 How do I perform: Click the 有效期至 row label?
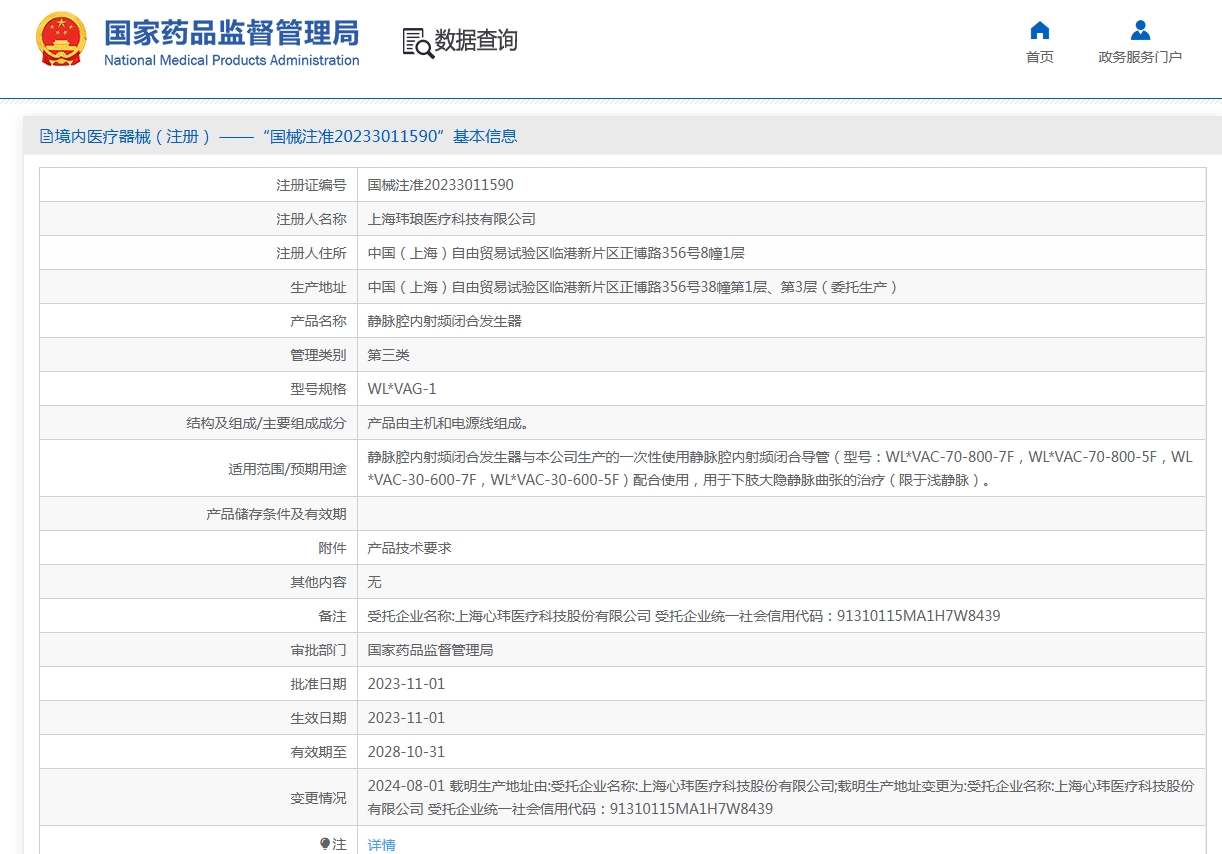pos(318,752)
